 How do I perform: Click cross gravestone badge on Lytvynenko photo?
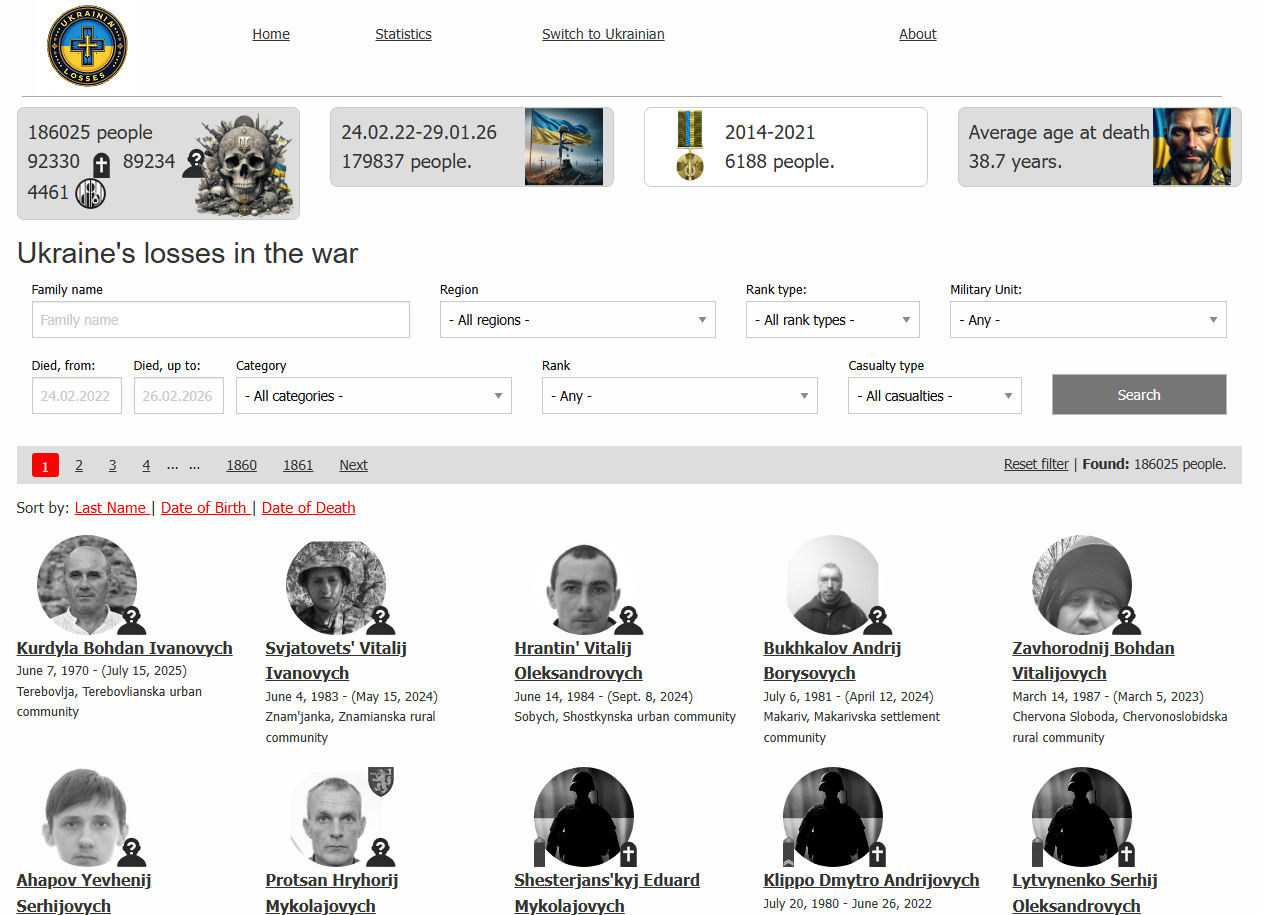[1126, 854]
